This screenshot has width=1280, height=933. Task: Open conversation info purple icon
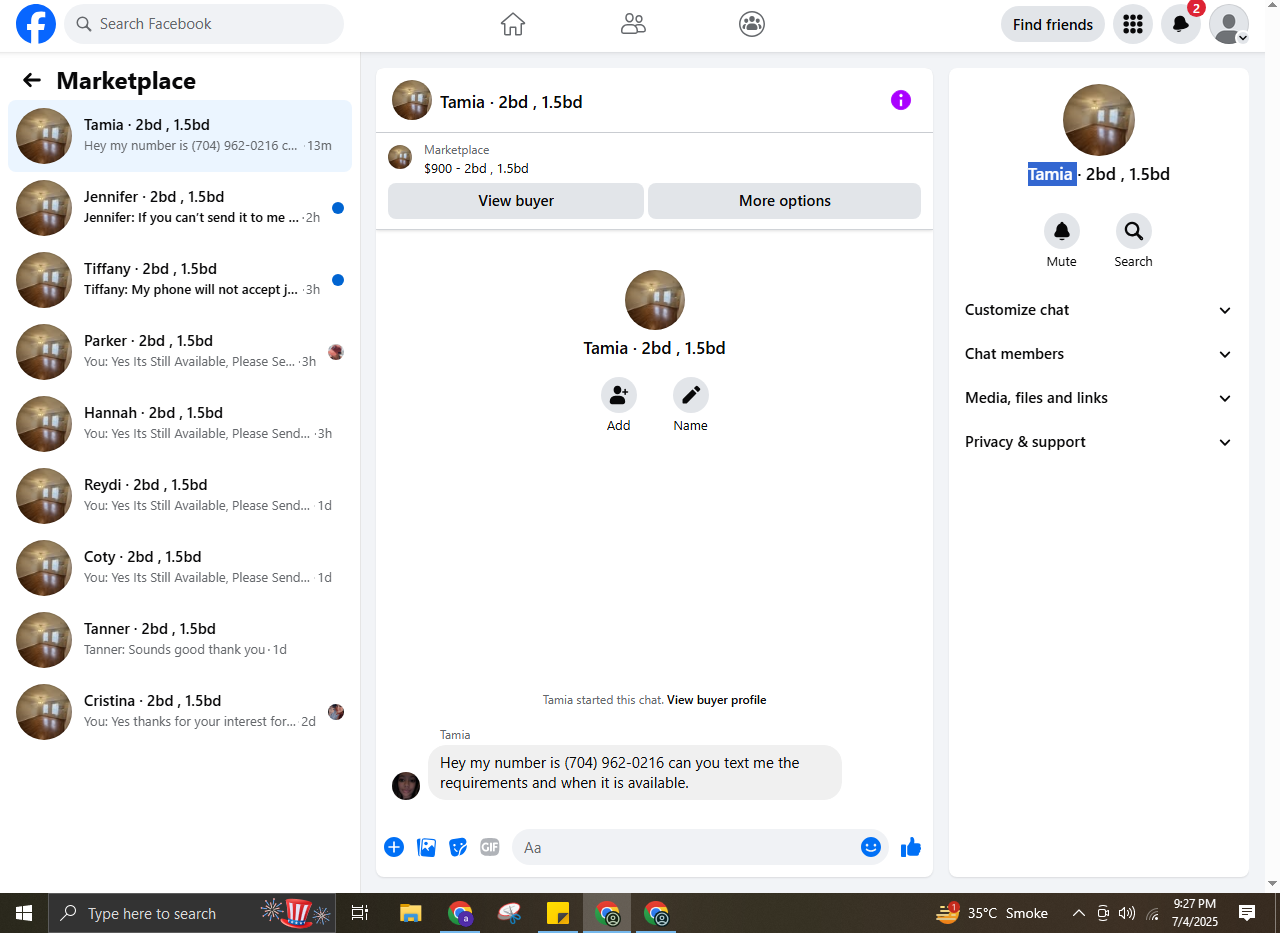901,100
